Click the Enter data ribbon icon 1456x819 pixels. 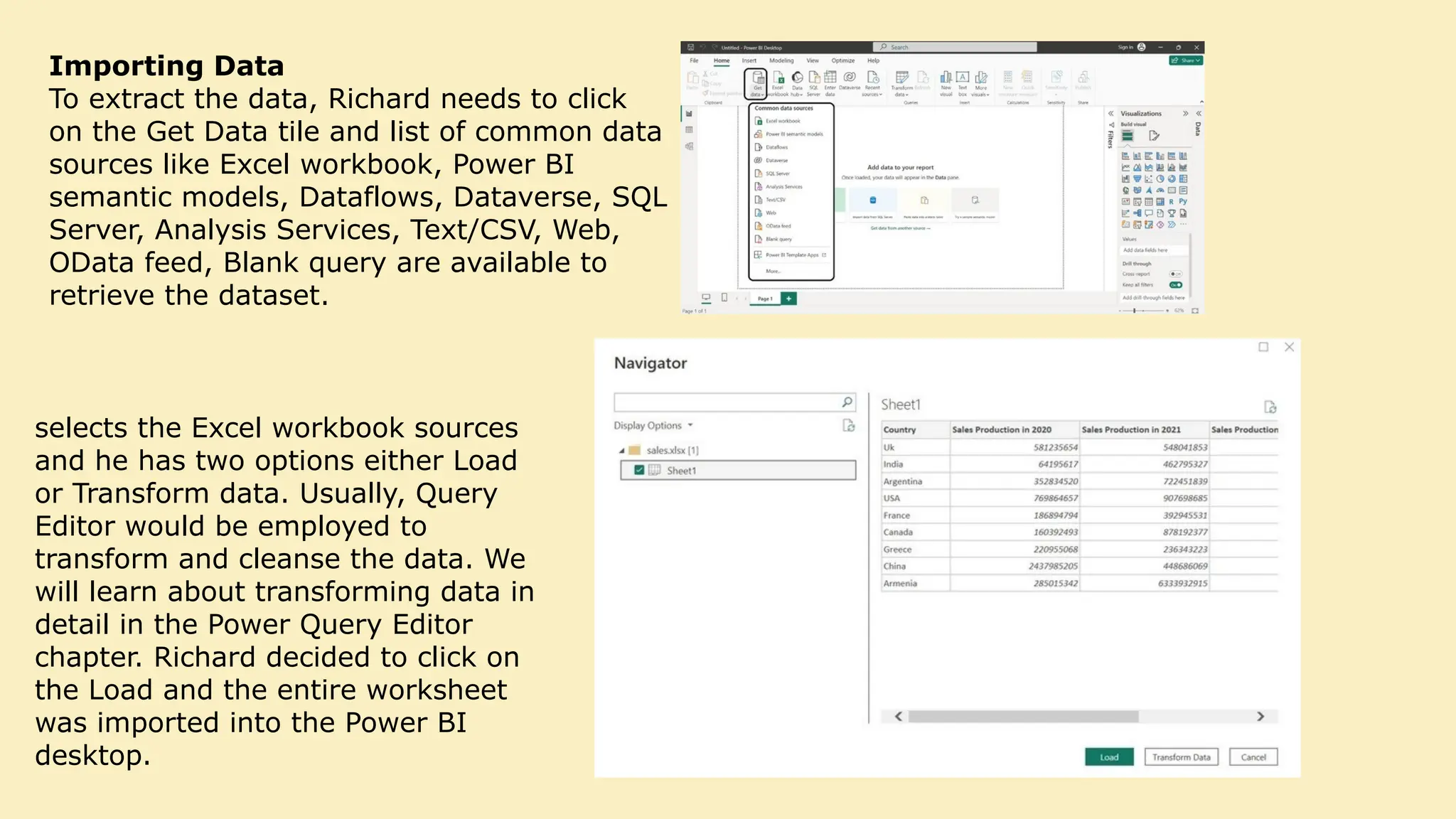(830, 83)
